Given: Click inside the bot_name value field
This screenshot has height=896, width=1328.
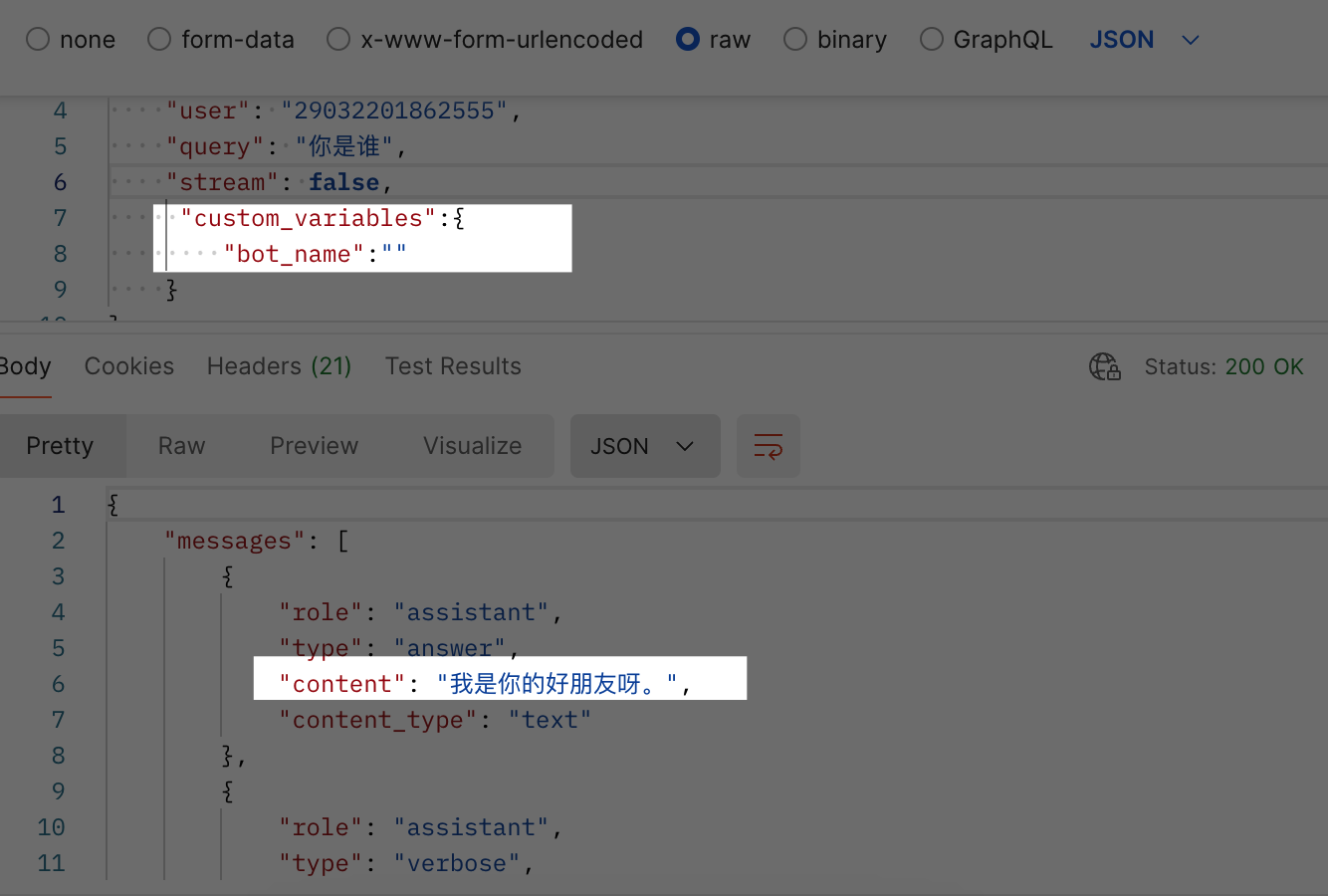Looking at the screenshot, I should click(394, 255).
